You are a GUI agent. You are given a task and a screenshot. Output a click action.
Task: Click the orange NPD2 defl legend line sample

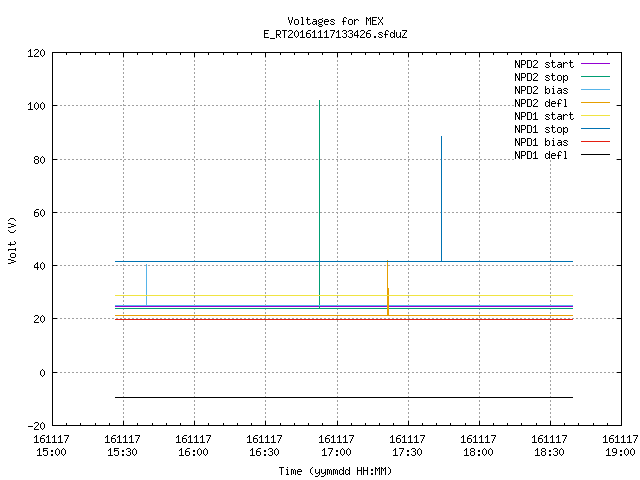(596, 103)
